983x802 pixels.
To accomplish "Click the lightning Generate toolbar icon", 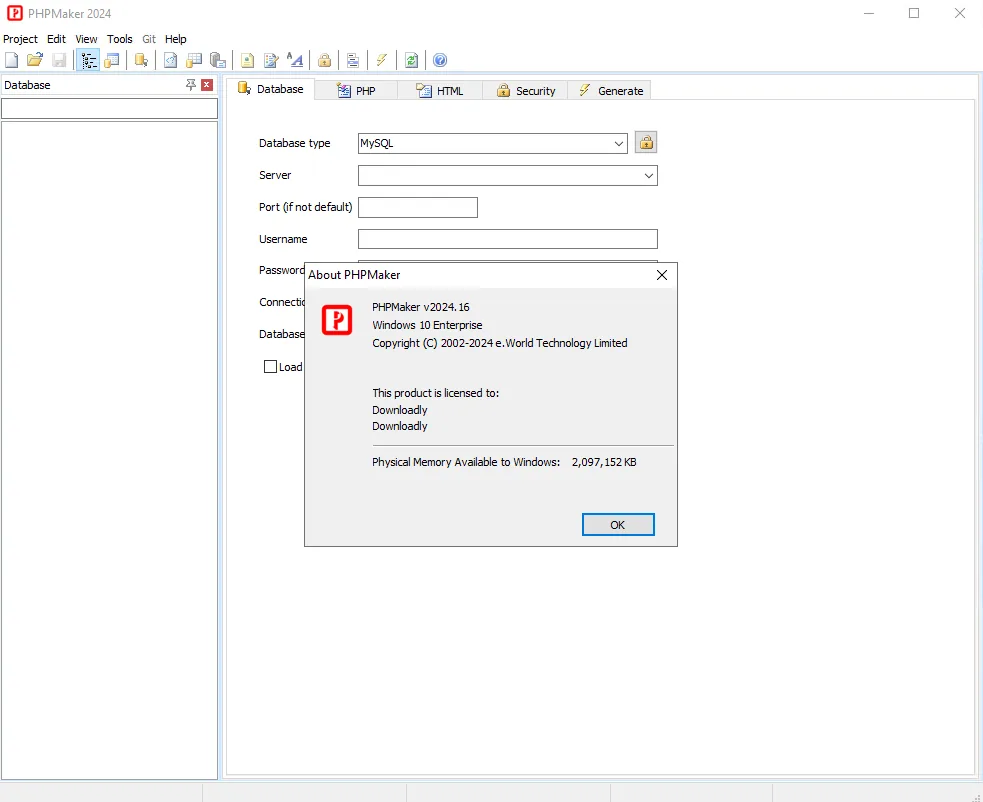I will 382,60.
